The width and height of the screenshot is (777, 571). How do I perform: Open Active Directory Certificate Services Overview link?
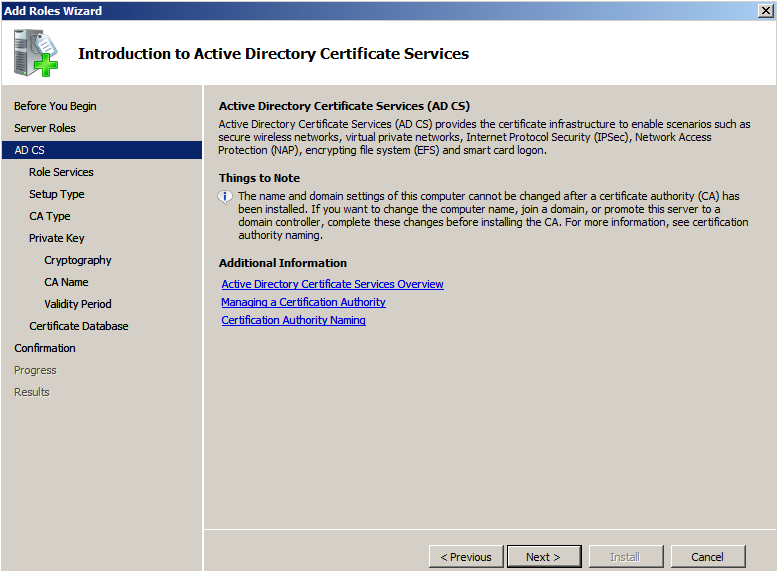pyautogui.click(x=332, y=284)
